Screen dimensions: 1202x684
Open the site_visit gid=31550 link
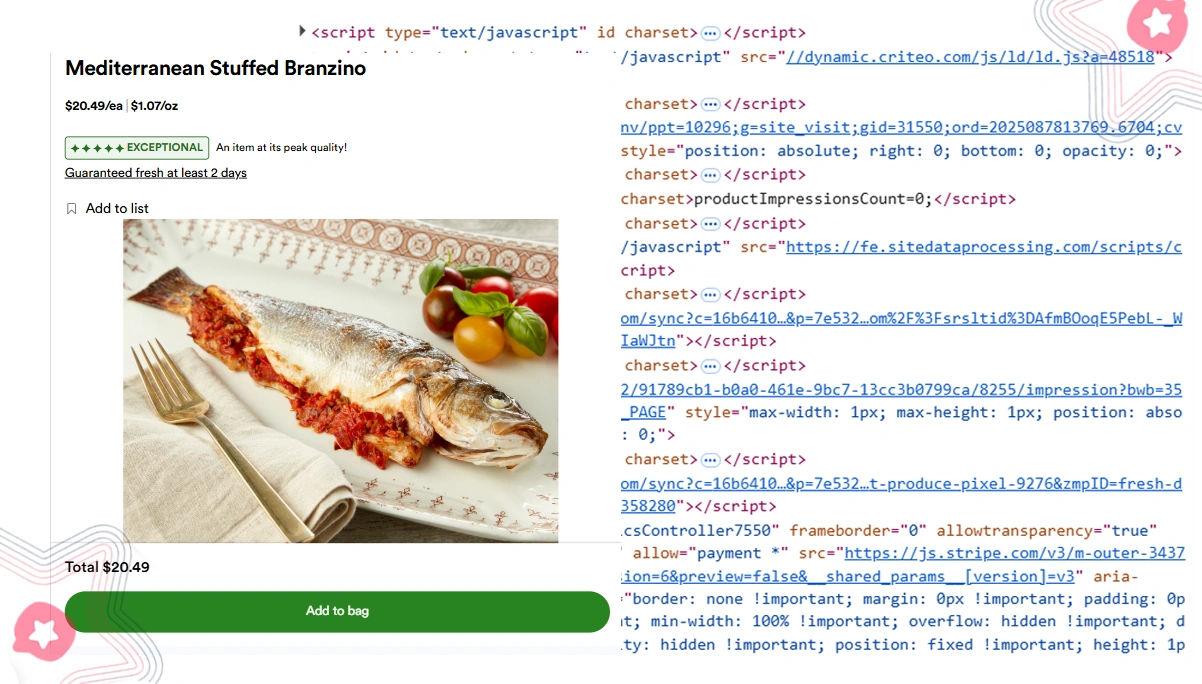(901, 128)
